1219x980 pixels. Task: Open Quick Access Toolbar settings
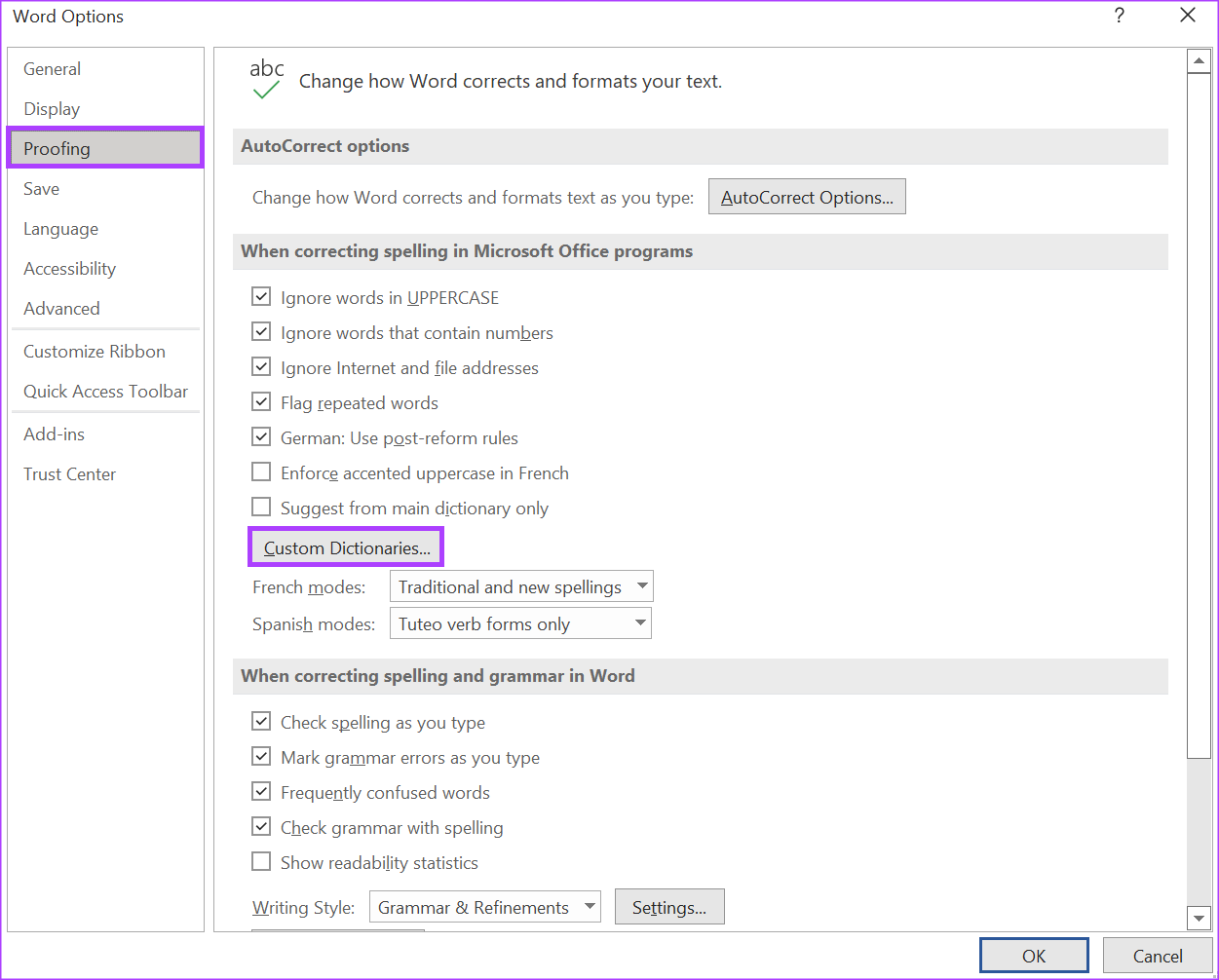pos(105,392)
